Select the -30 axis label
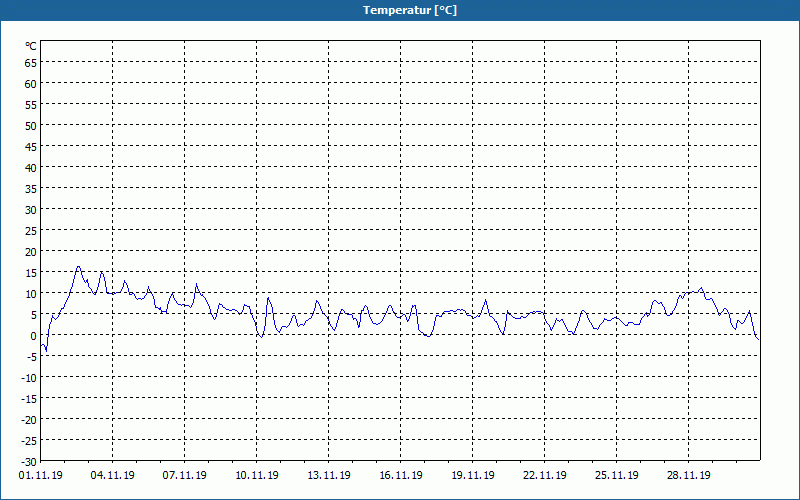 29,462
